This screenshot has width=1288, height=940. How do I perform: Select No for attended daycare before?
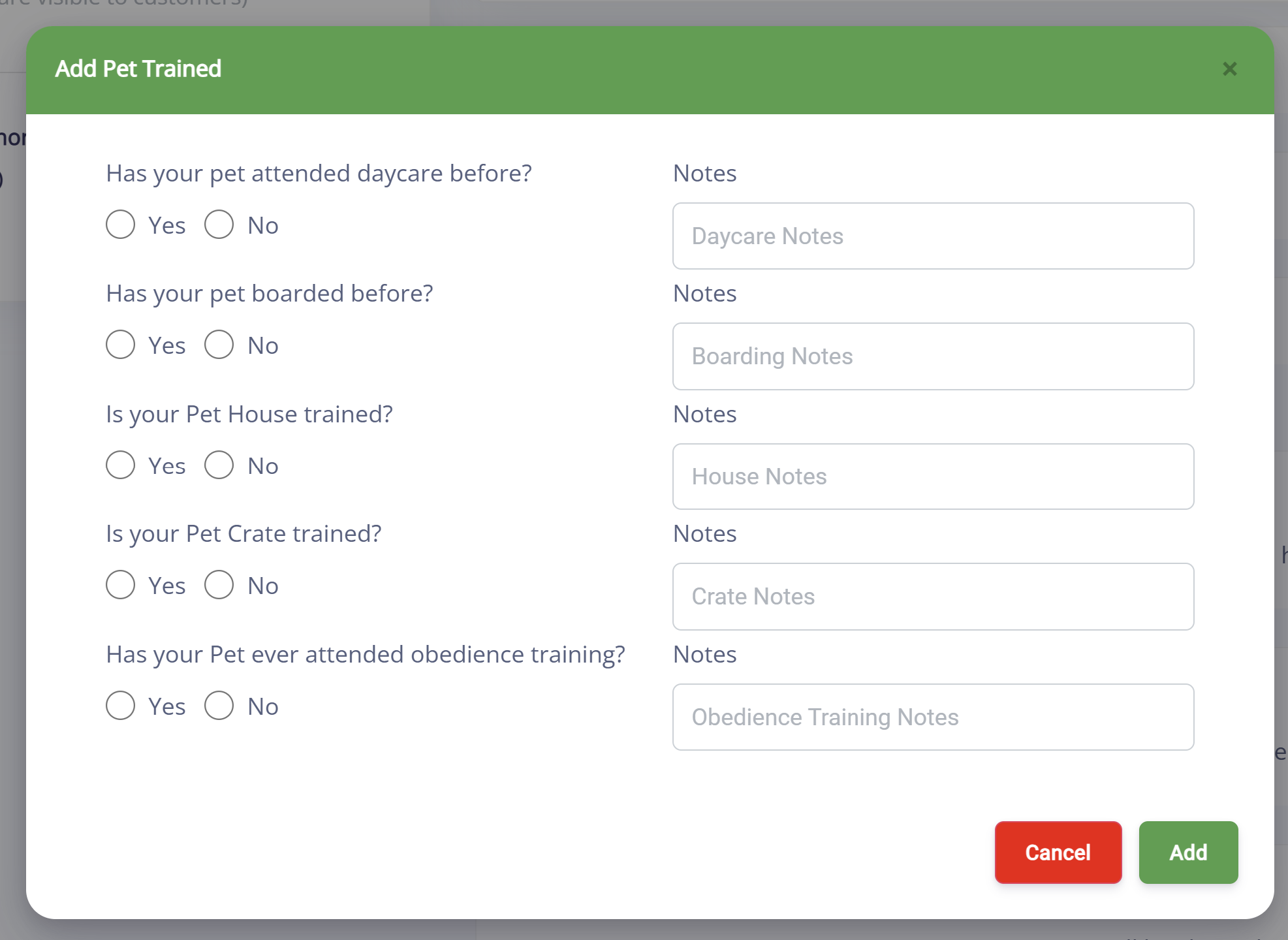click(219, 225)
